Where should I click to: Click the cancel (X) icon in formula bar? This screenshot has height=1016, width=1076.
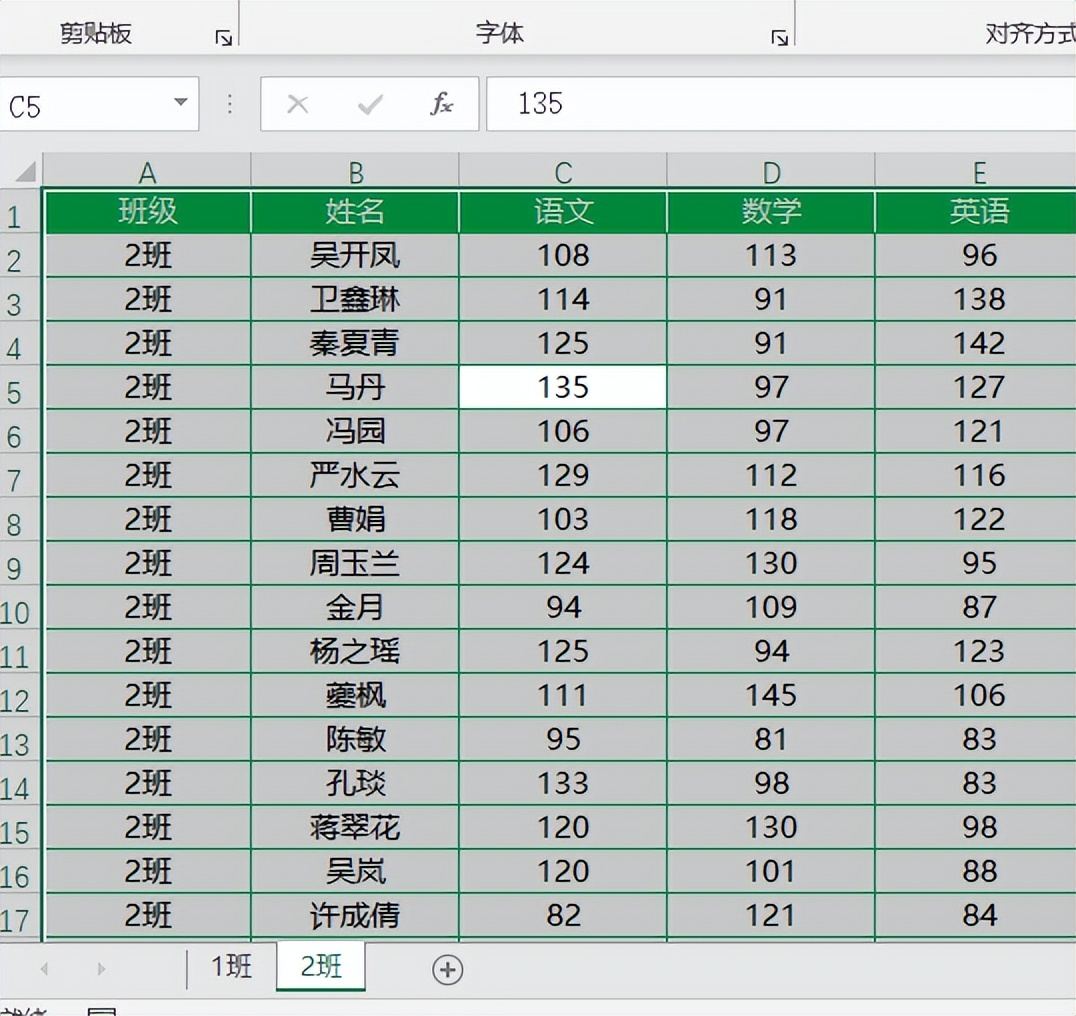click(x=296, y=103)
